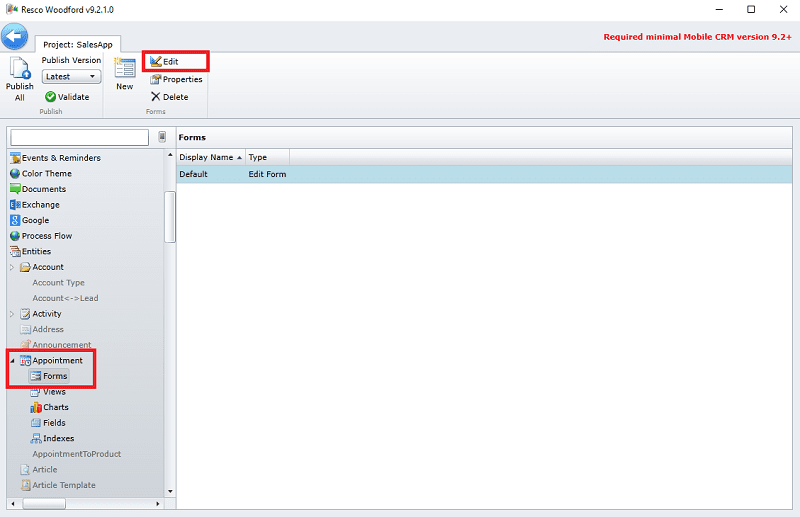Click the Validate green checkmark button
This screenshot has width=800, height=517.
click(67, 96)
